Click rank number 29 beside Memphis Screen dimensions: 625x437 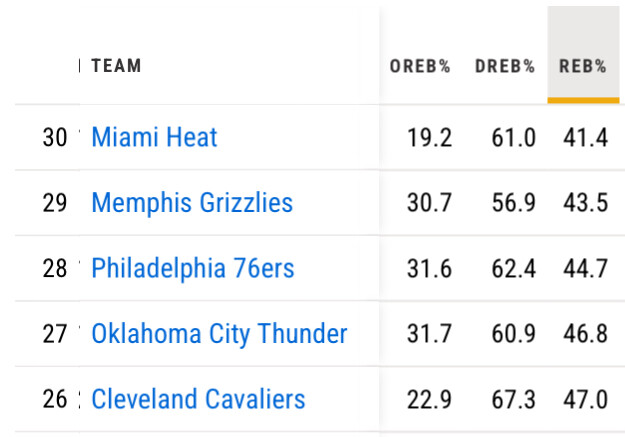coord(55,203)
